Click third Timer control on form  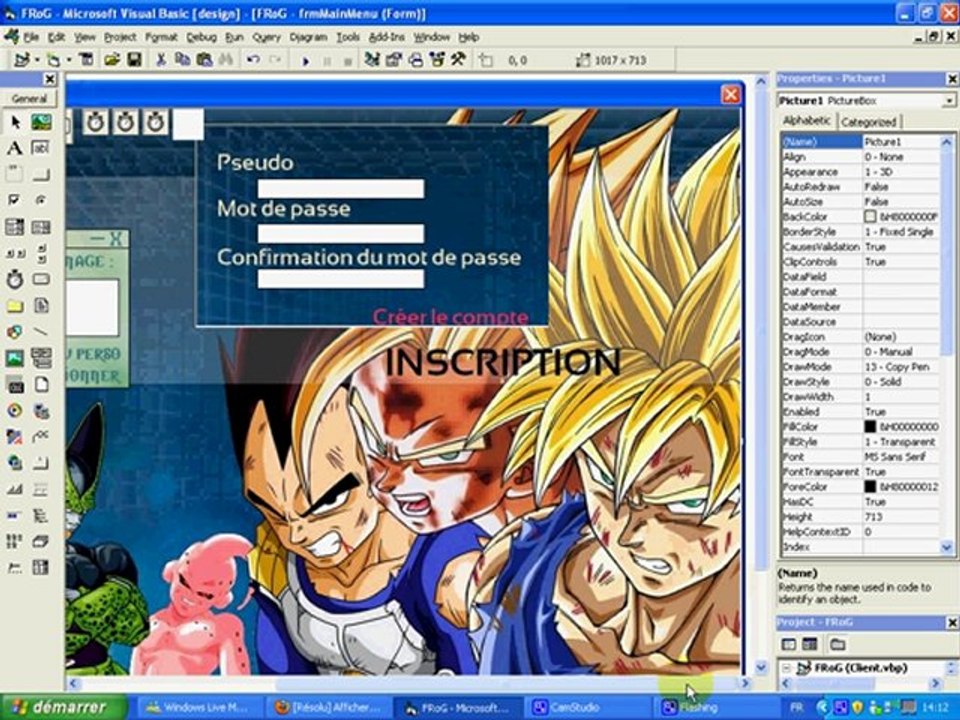coord(156,122)
